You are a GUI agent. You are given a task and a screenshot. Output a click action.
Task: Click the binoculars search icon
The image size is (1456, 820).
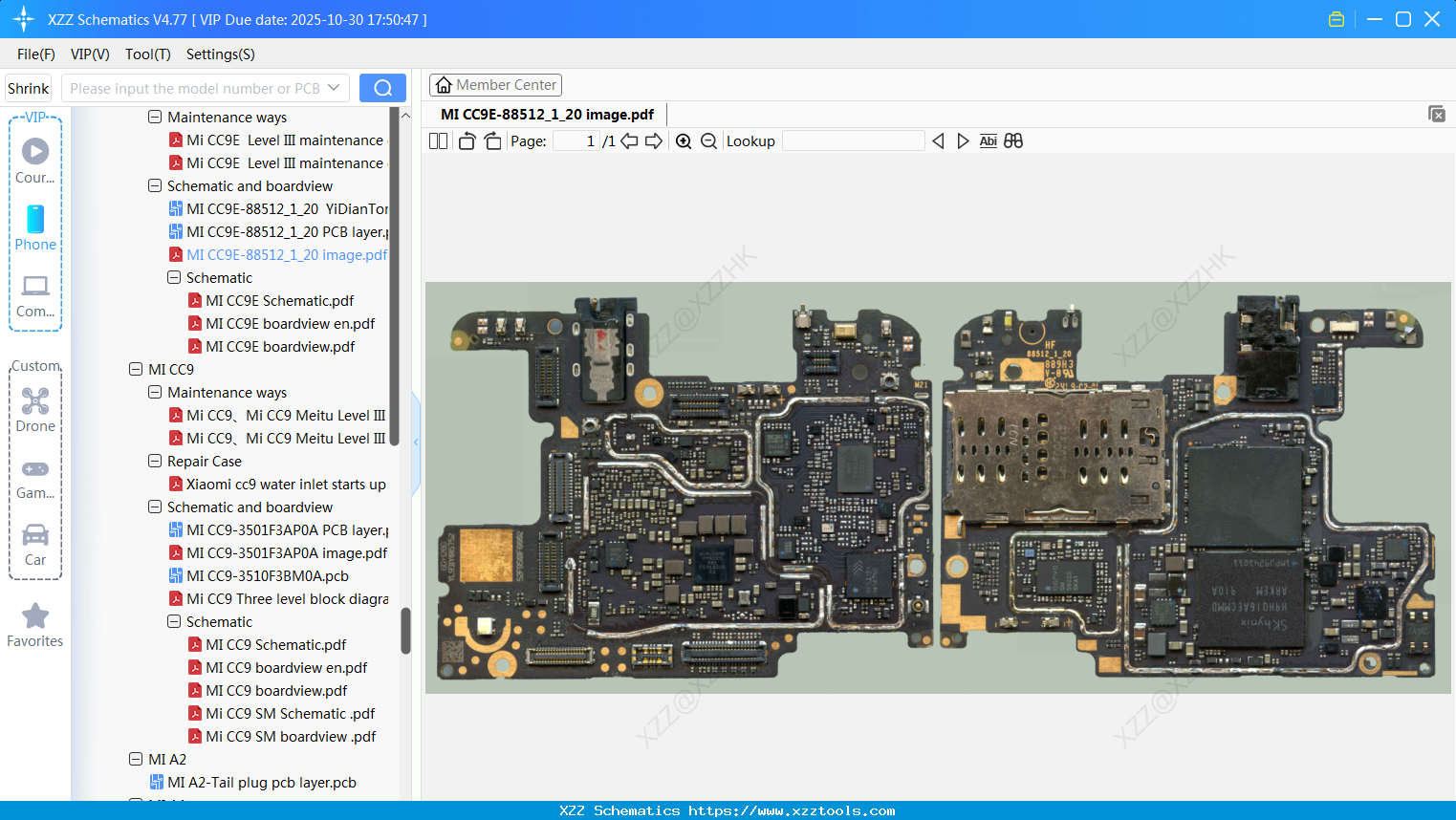pos(1013,141)
